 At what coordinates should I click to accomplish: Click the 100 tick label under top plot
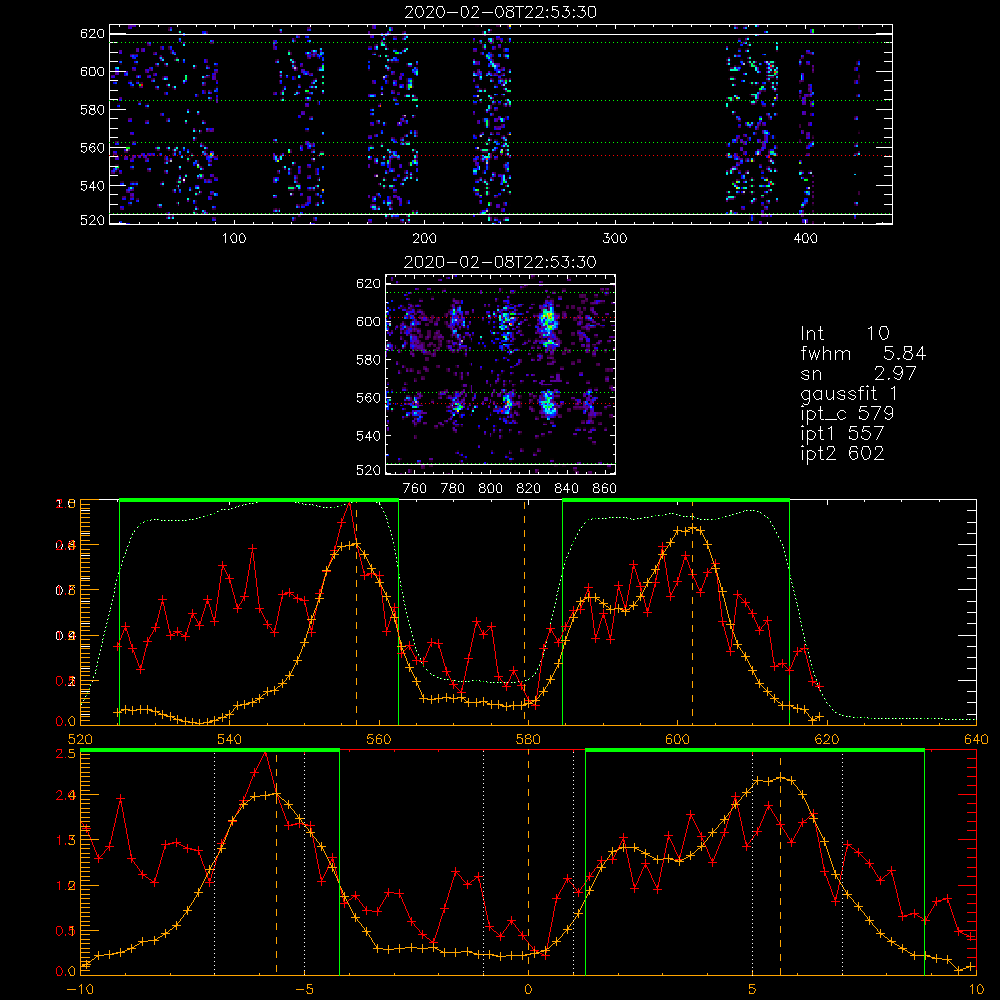pyautogui.click(x=234, y=239)
